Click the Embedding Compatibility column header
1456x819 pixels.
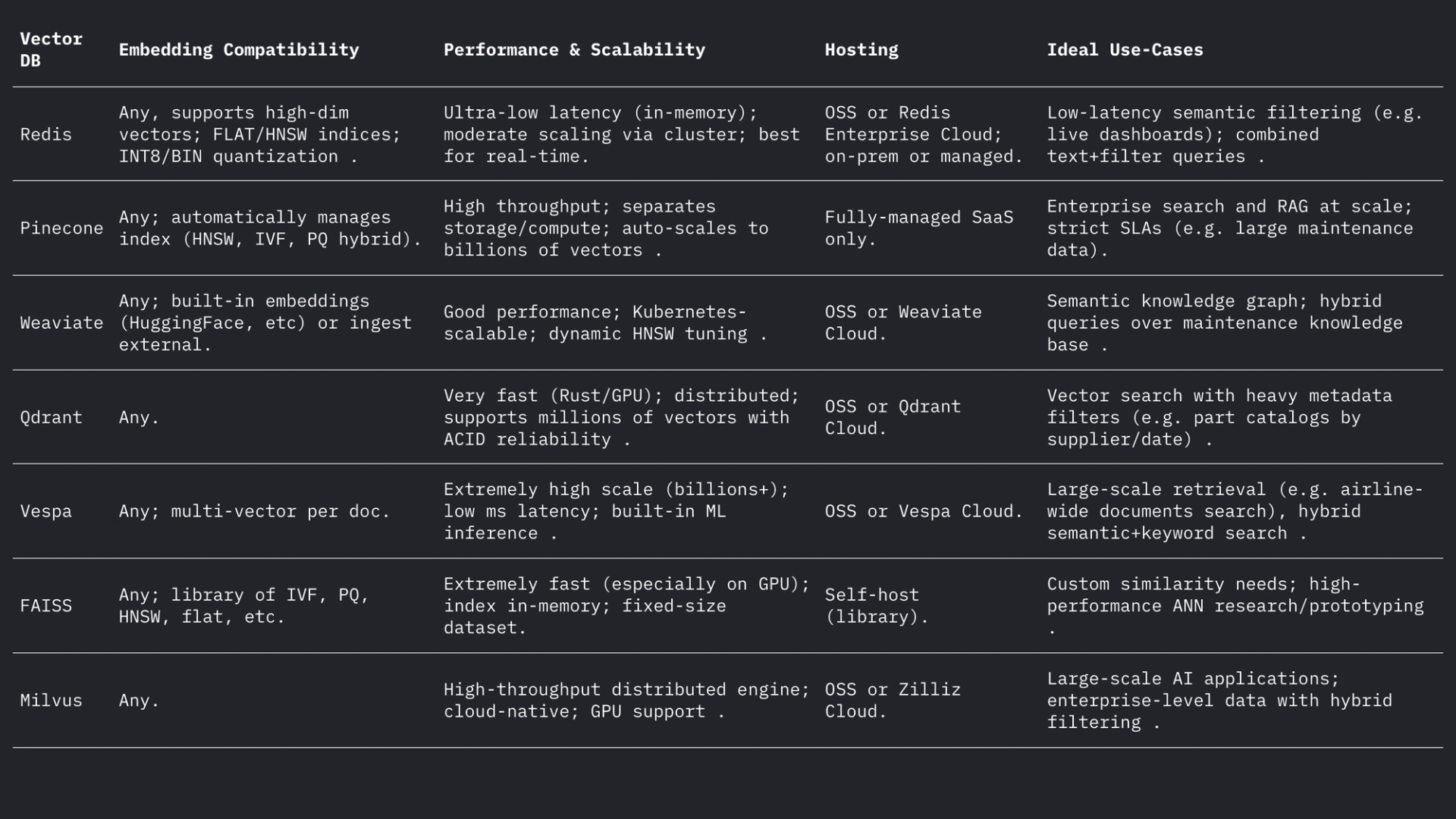238,50
